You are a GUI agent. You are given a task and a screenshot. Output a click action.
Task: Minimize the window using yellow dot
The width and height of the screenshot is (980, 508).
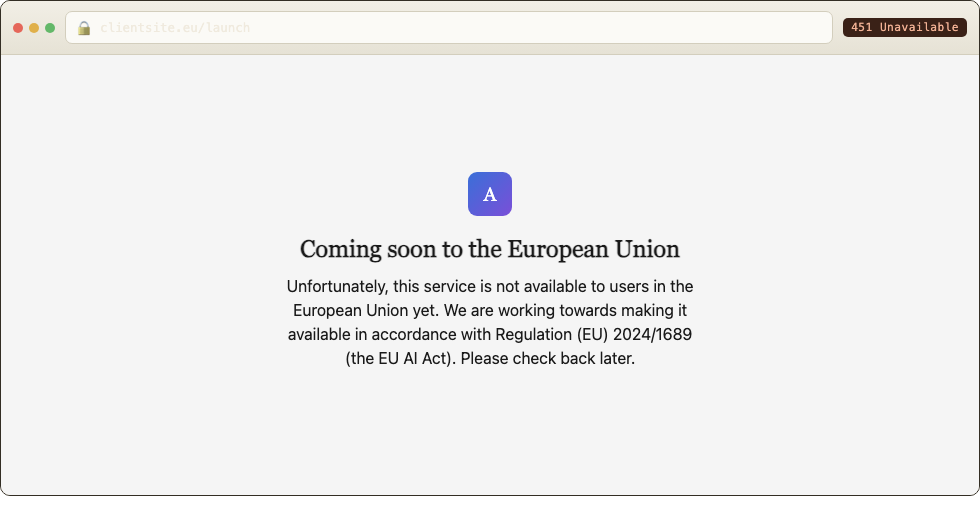[34, 27]
